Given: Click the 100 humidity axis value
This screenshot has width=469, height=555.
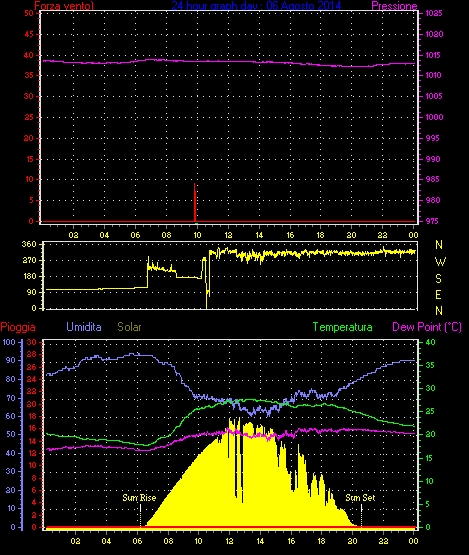Looking at the screenshot, I should tap(9, 342).
